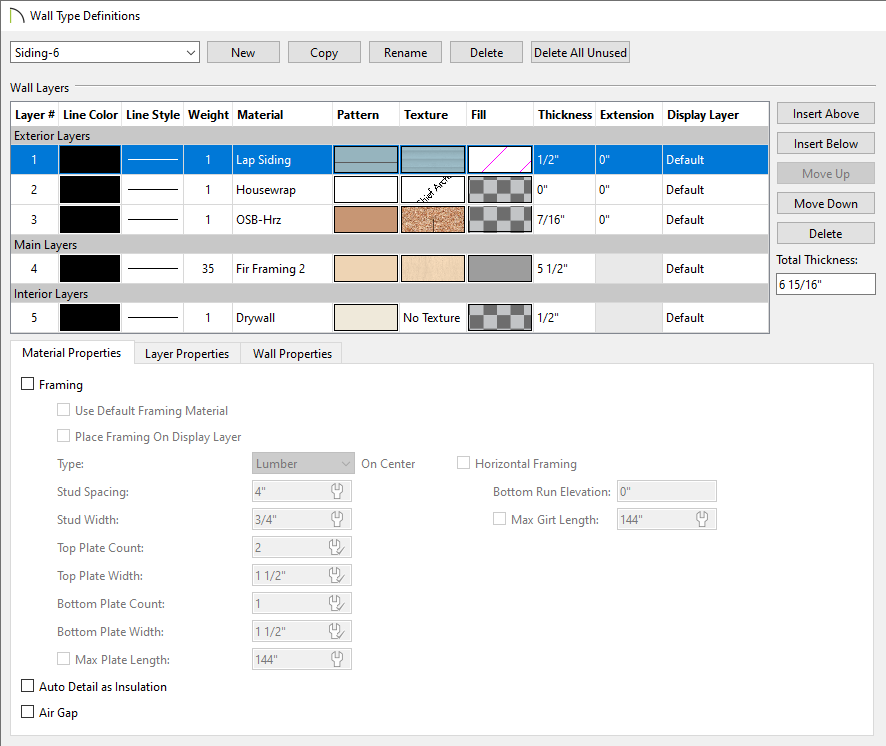Click the Chief Architect icon in the title bar
The height and width of the screenshot is (746, 886).
[x=12, y=15]
